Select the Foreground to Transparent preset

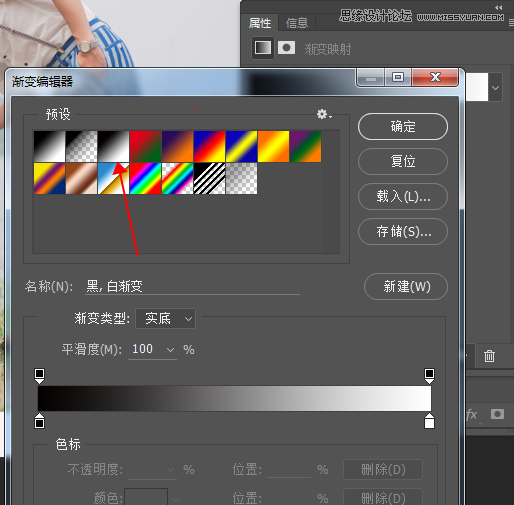pos(81,146)
